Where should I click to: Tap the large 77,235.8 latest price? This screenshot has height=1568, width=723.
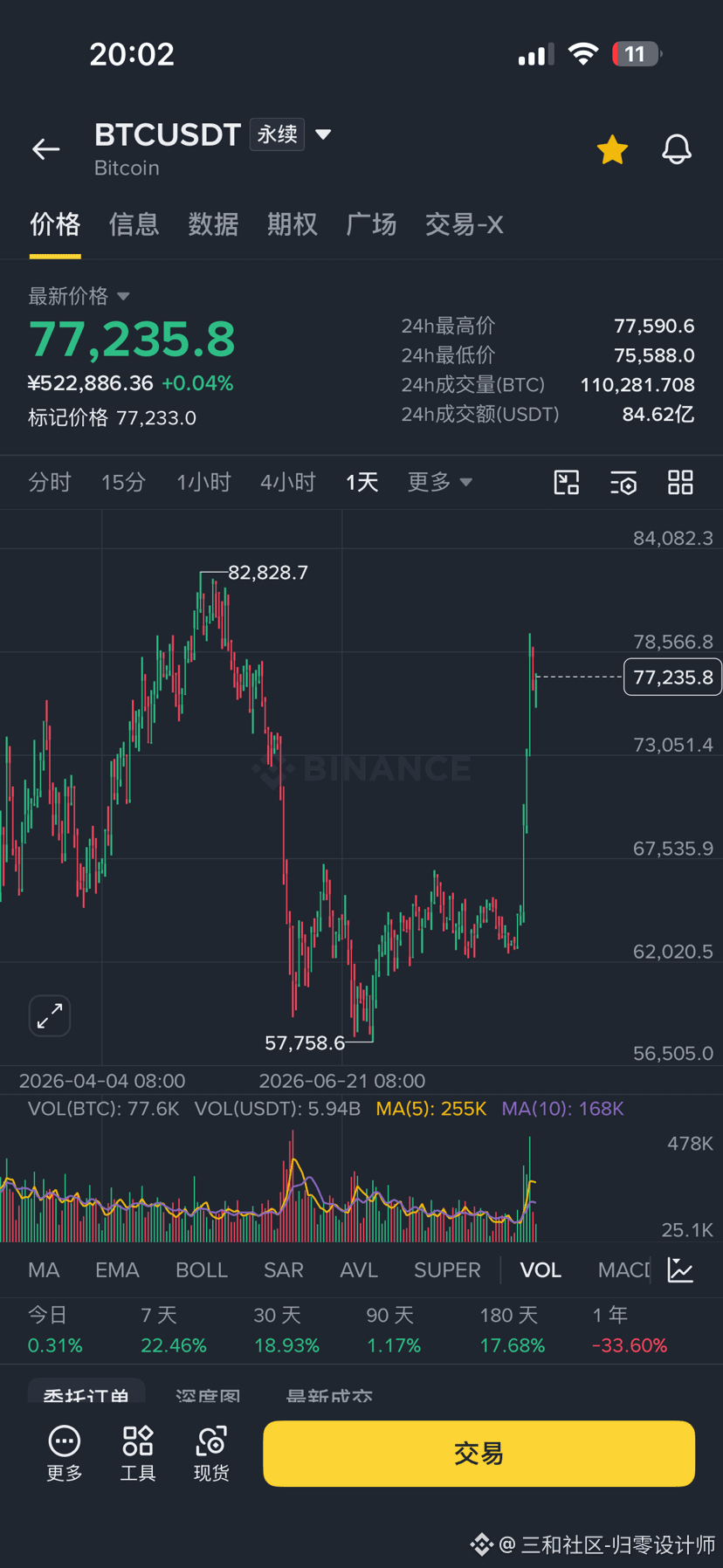pyautogui.click(x=132, y=340)
